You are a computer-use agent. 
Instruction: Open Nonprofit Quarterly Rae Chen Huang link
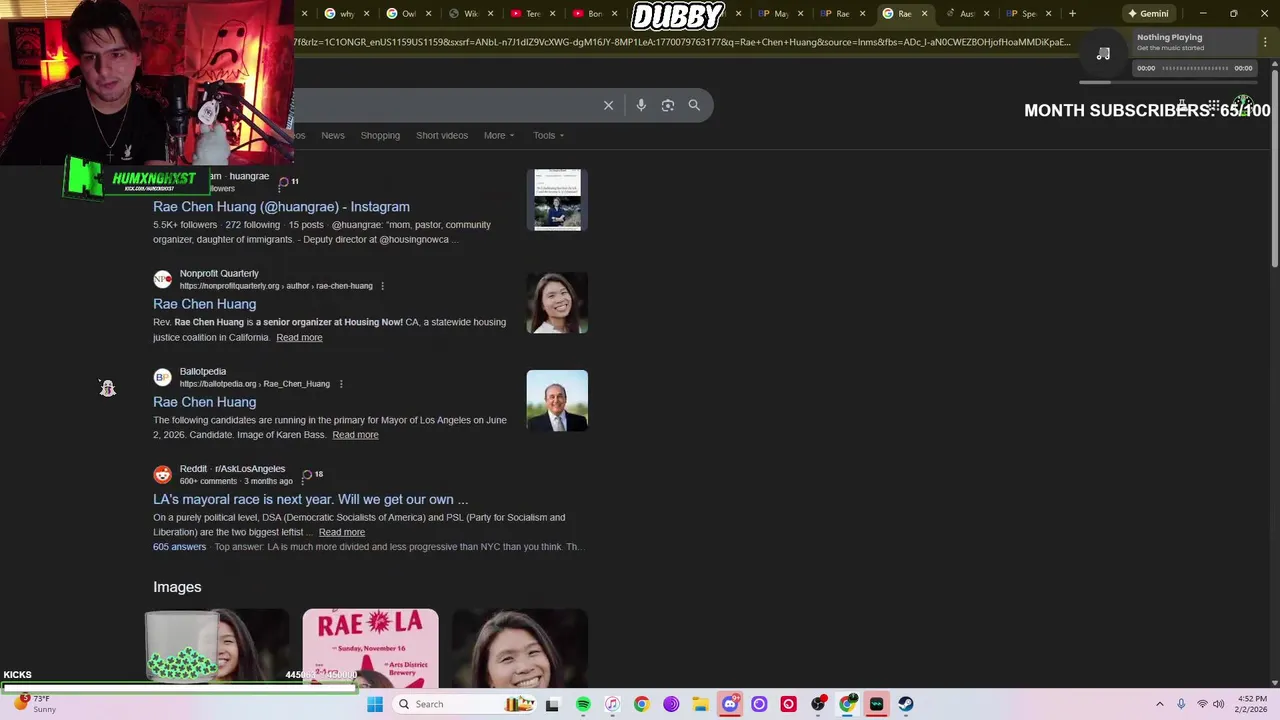204,304
